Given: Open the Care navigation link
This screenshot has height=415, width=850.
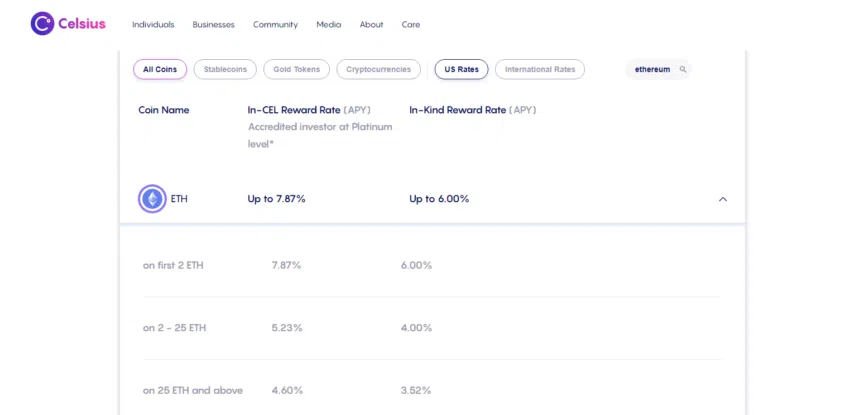Looking at the screenshot, I should tap(411, 24).
